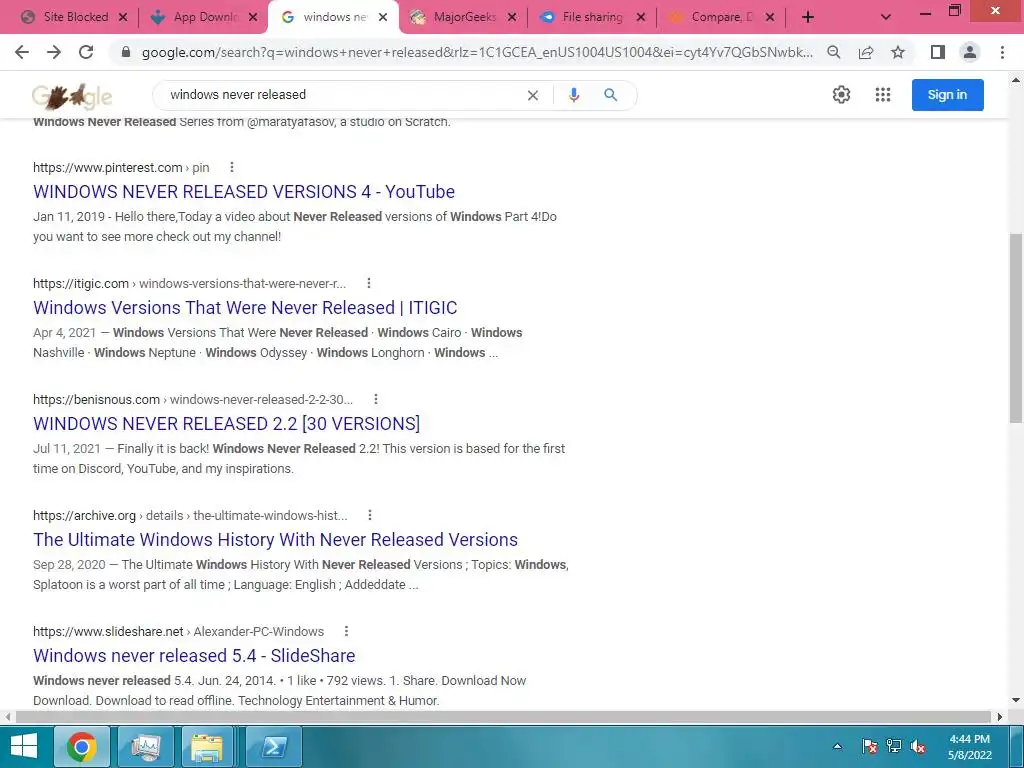Click the address bar URL
The image size is (1024, 768).
tap(477, 52)
